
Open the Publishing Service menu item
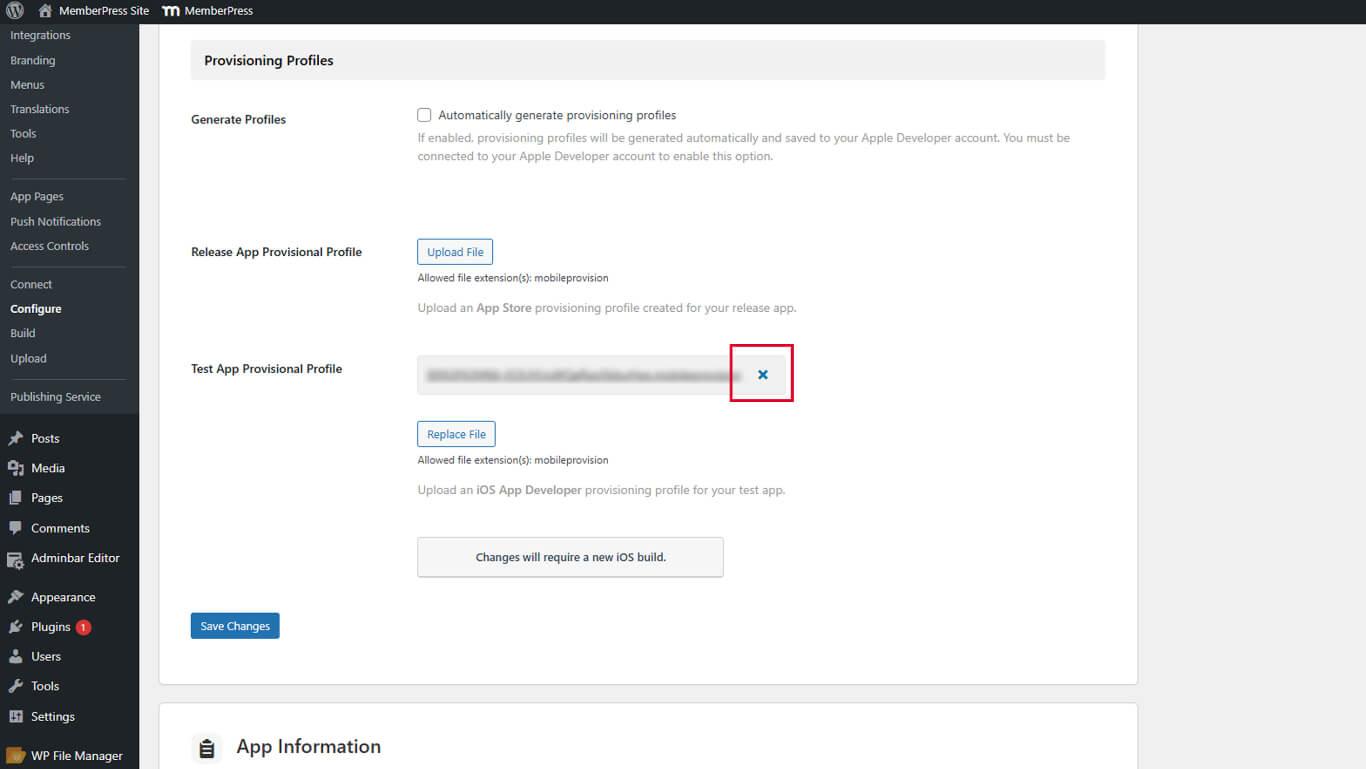55,397
